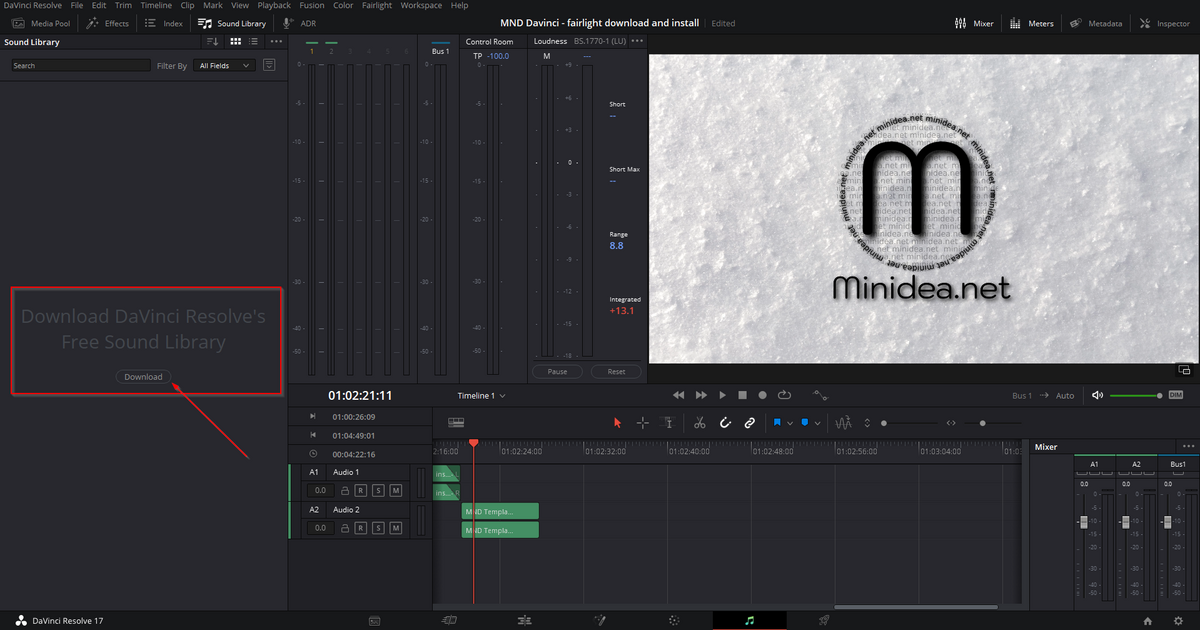Add a blue marker
1200x630 pixels.
pyautogui.click(x=805, y=423)
